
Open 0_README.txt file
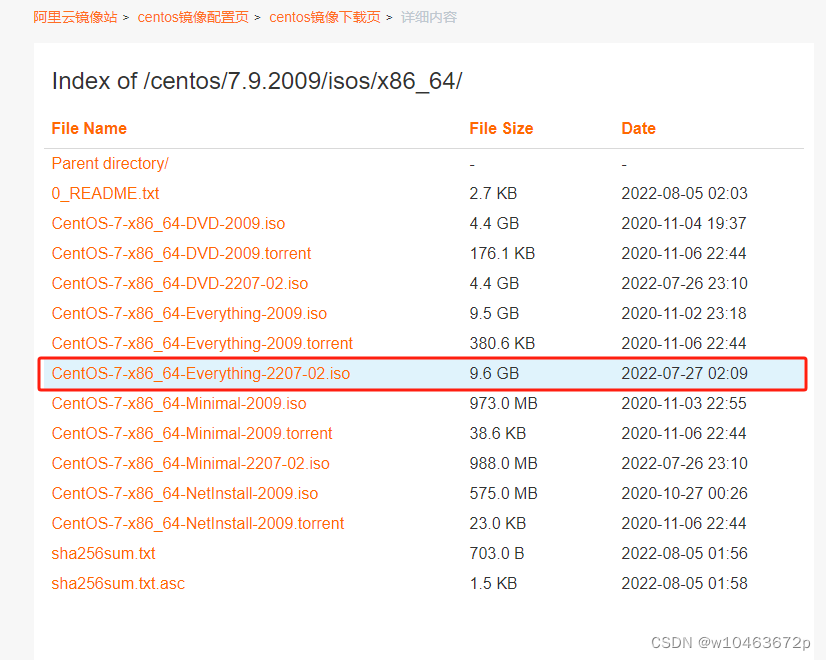tap(105, 194)
